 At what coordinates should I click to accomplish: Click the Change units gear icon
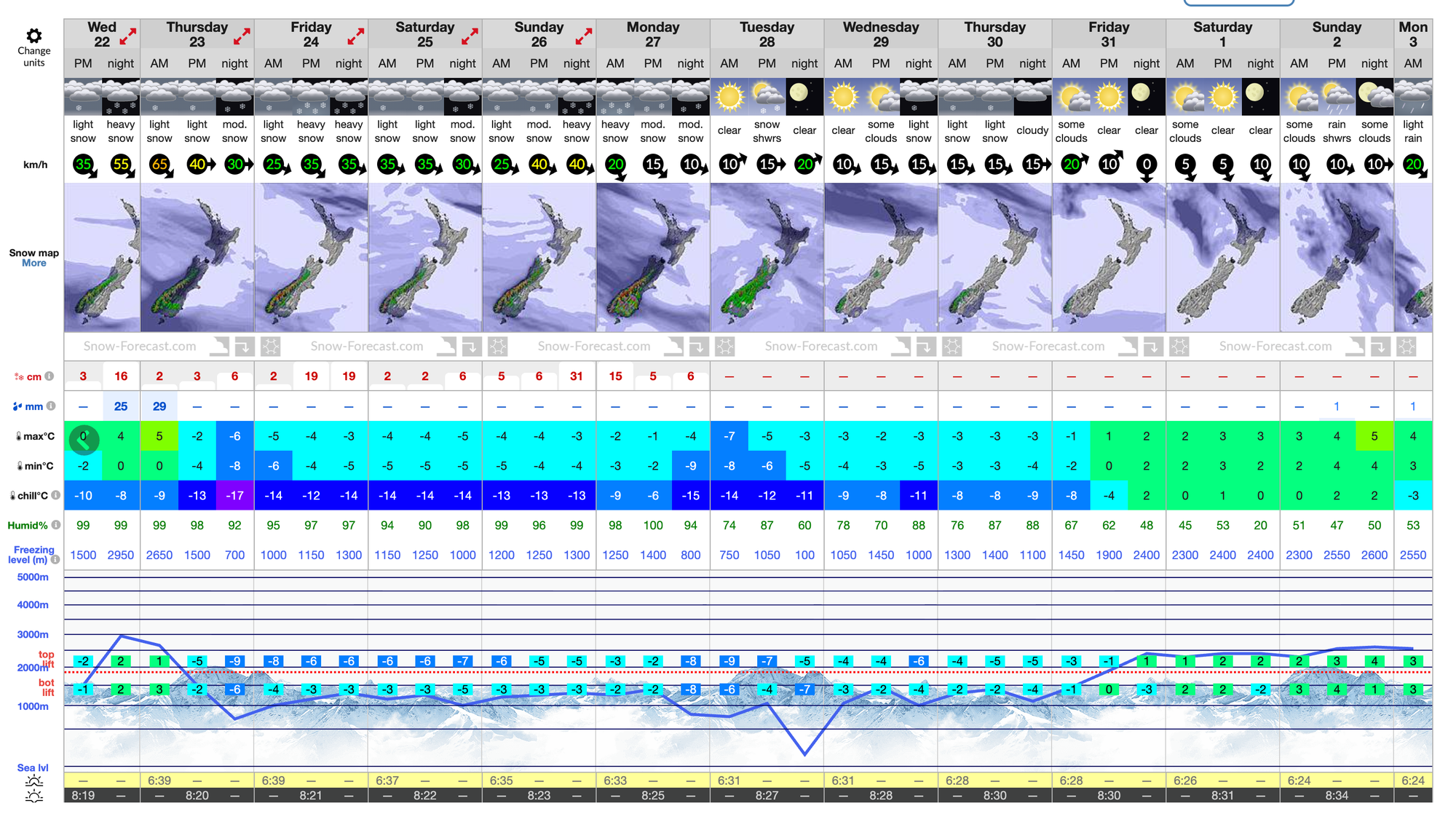33,36
